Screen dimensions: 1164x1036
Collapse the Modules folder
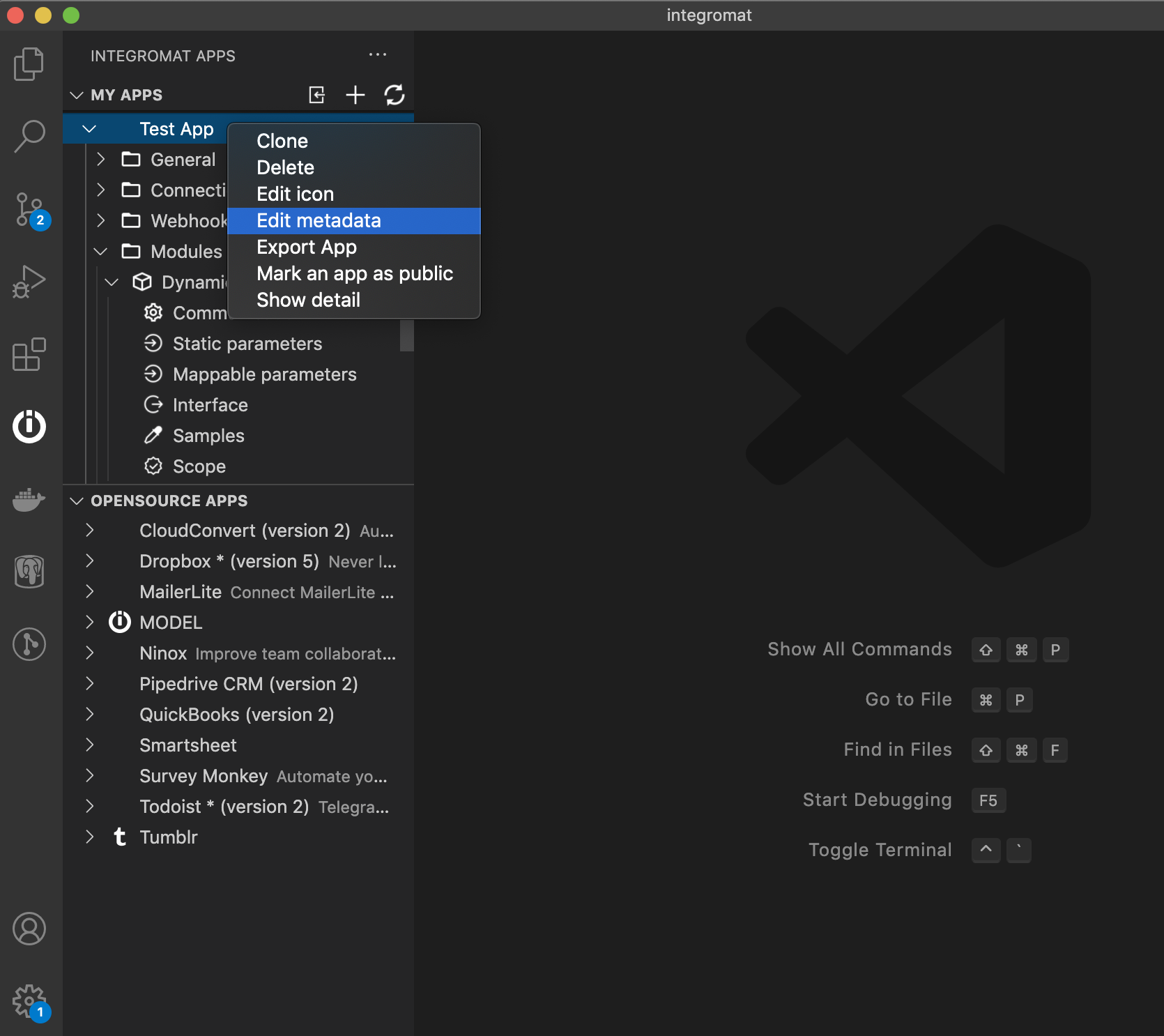100,251
